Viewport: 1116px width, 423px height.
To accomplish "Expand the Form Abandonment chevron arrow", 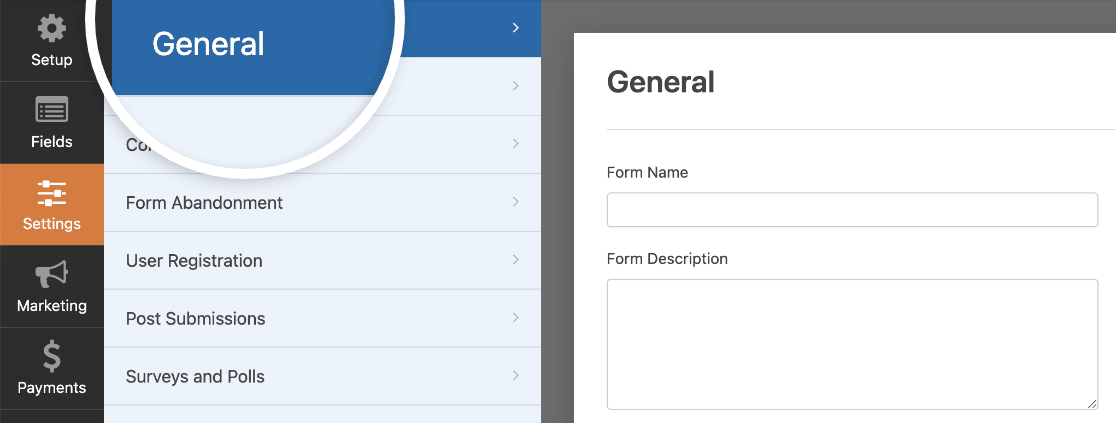I will coord(516,202).
